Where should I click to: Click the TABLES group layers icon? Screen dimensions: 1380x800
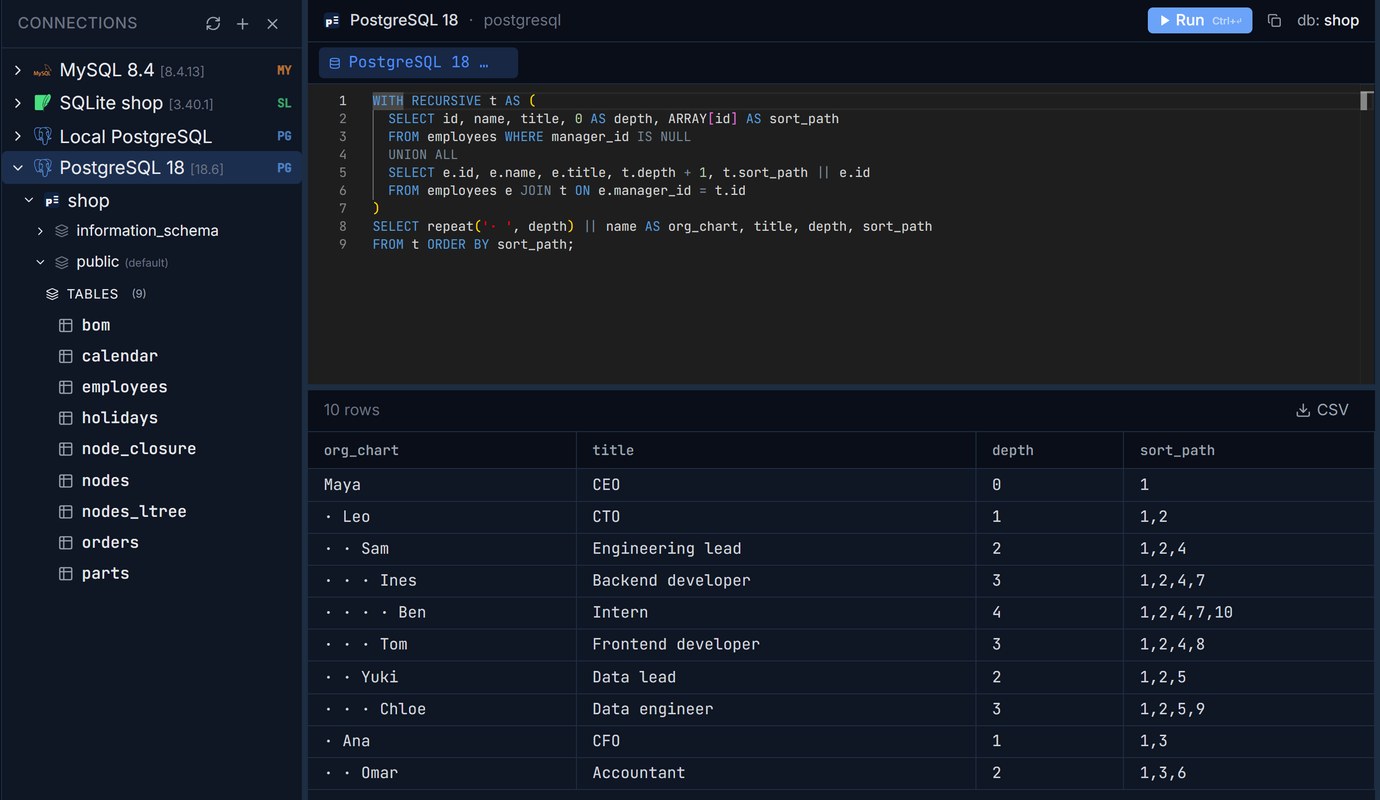click(52, 294)
